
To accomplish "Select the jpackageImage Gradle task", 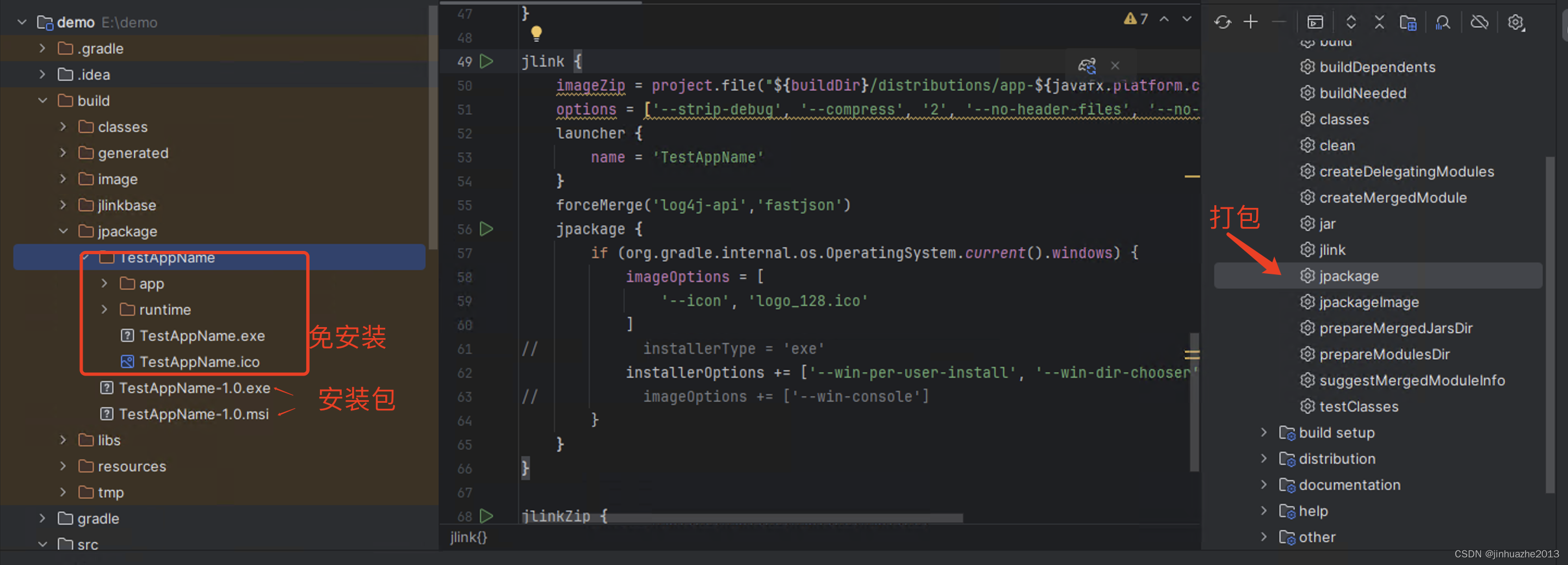I will (1368, 302).
